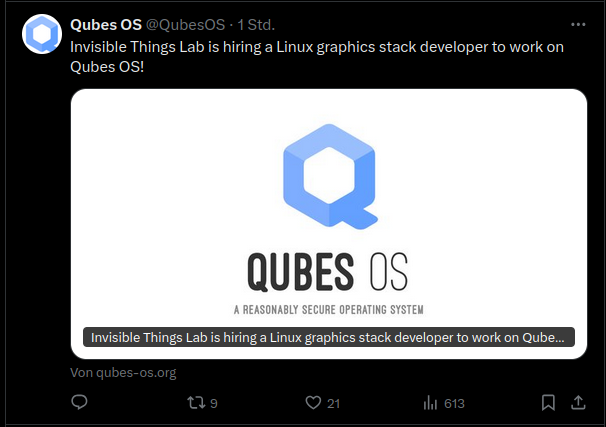
Task: Click the Von qubes-os.org source link
Action: [x=123, y=373]
